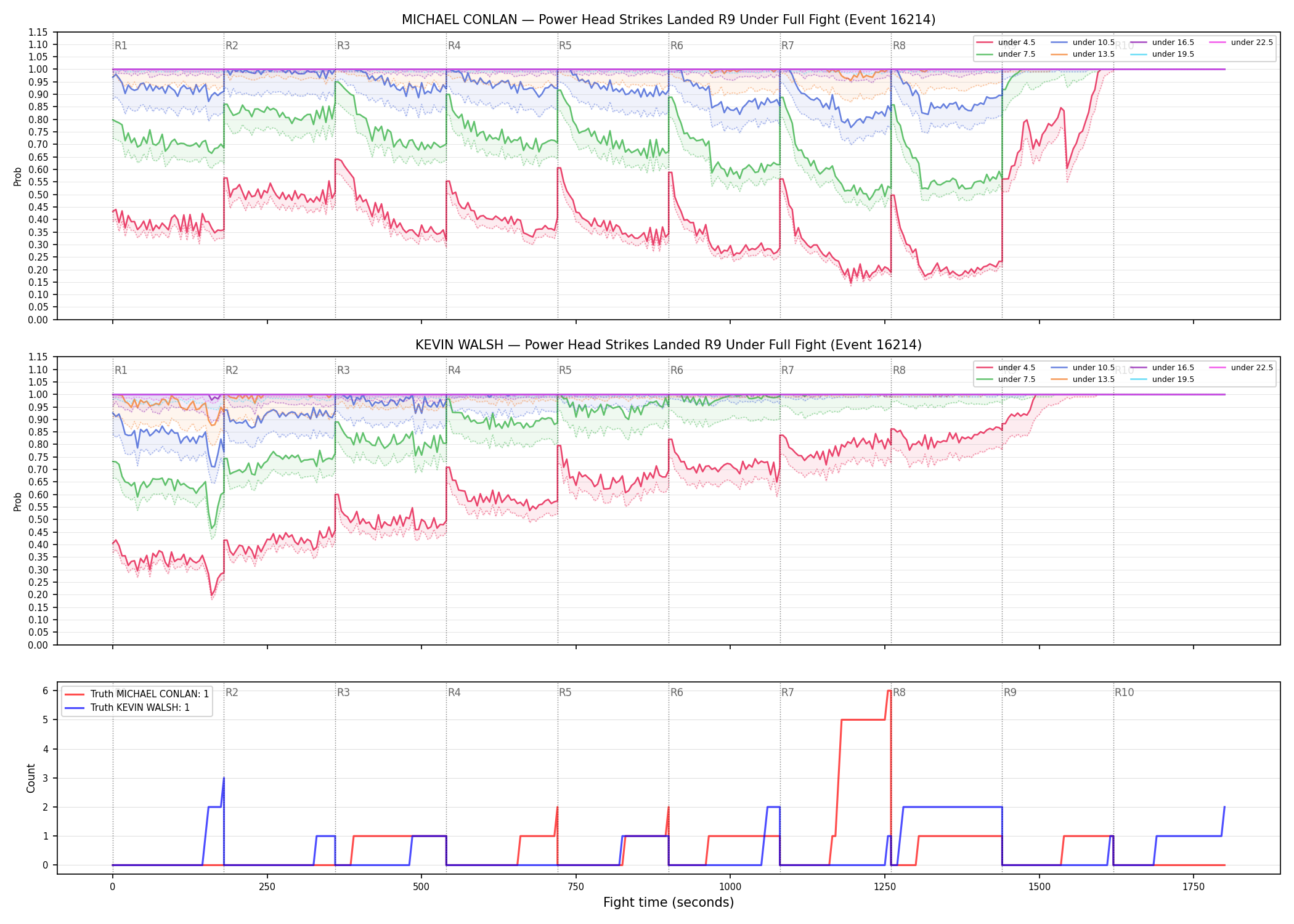Select 'under 10.5' legend entry in Conlan chart

point(1083,43)
